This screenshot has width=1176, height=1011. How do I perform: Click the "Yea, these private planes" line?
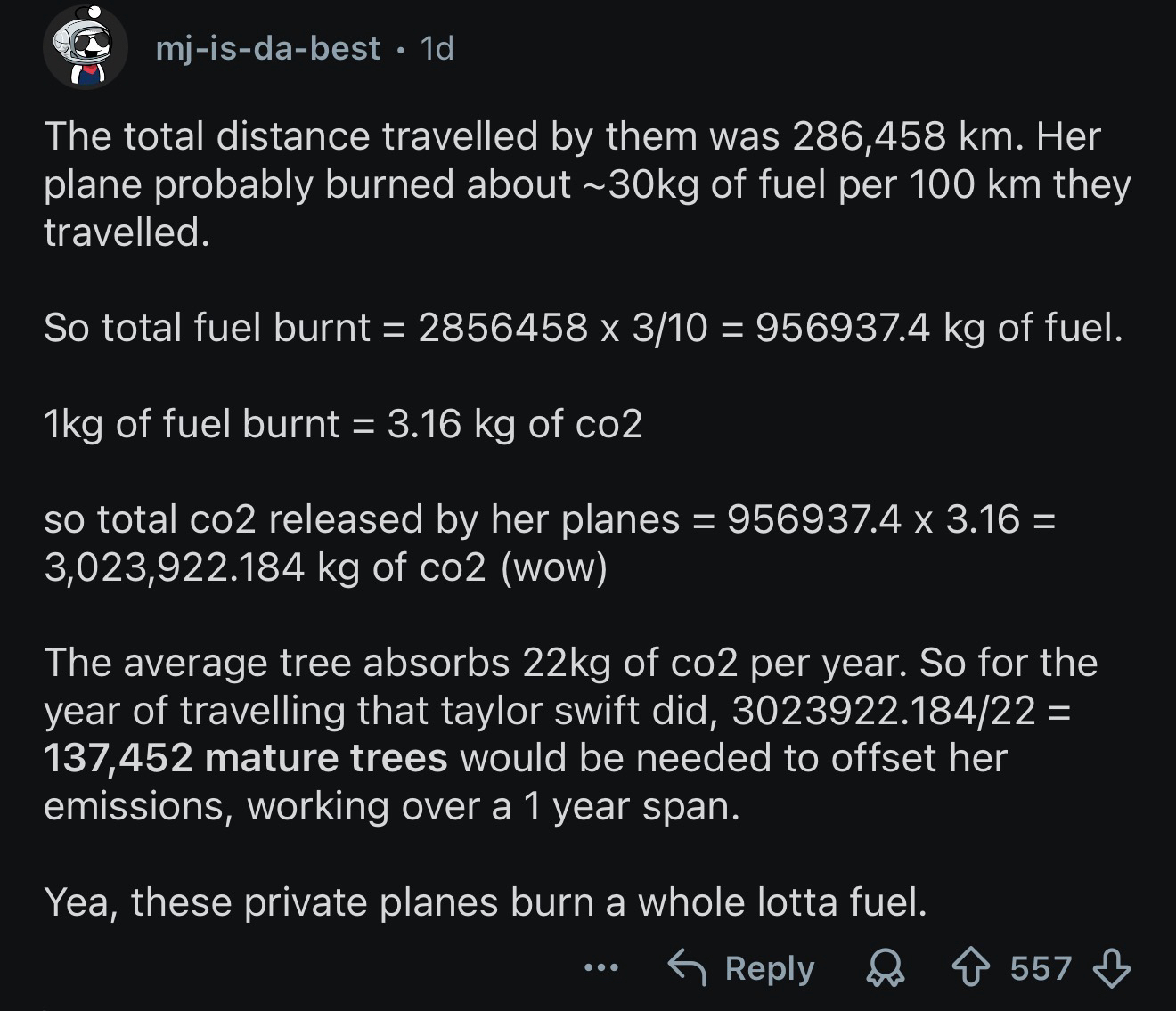pos(486,902)
